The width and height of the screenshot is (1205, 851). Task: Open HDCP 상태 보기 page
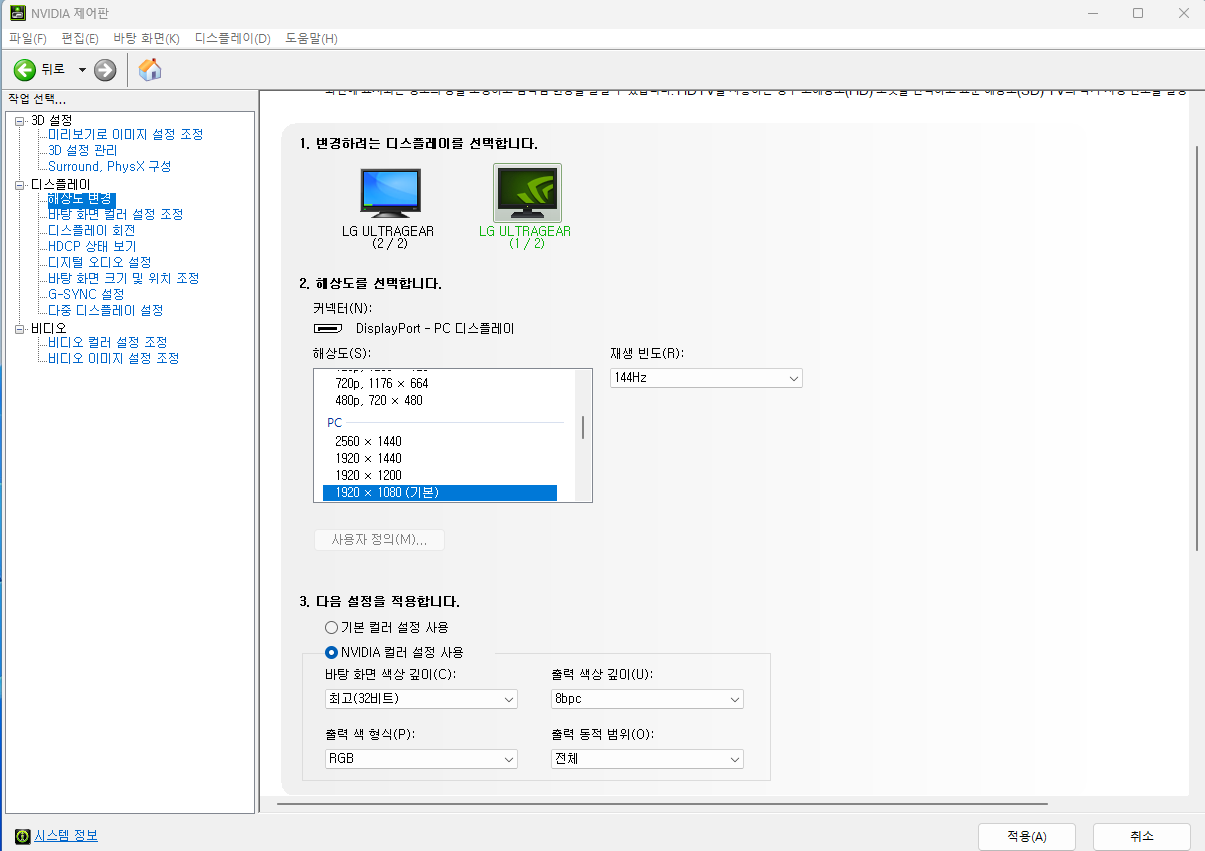click(x=92, y=246)
